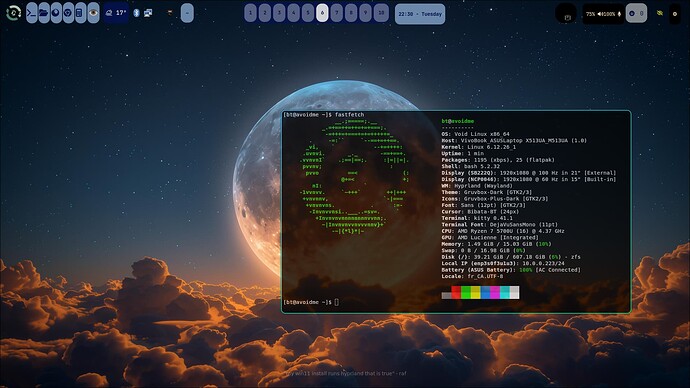This screenshot has width=690, height=388.
Task: Switch to workspace 2
Action: 264,13
